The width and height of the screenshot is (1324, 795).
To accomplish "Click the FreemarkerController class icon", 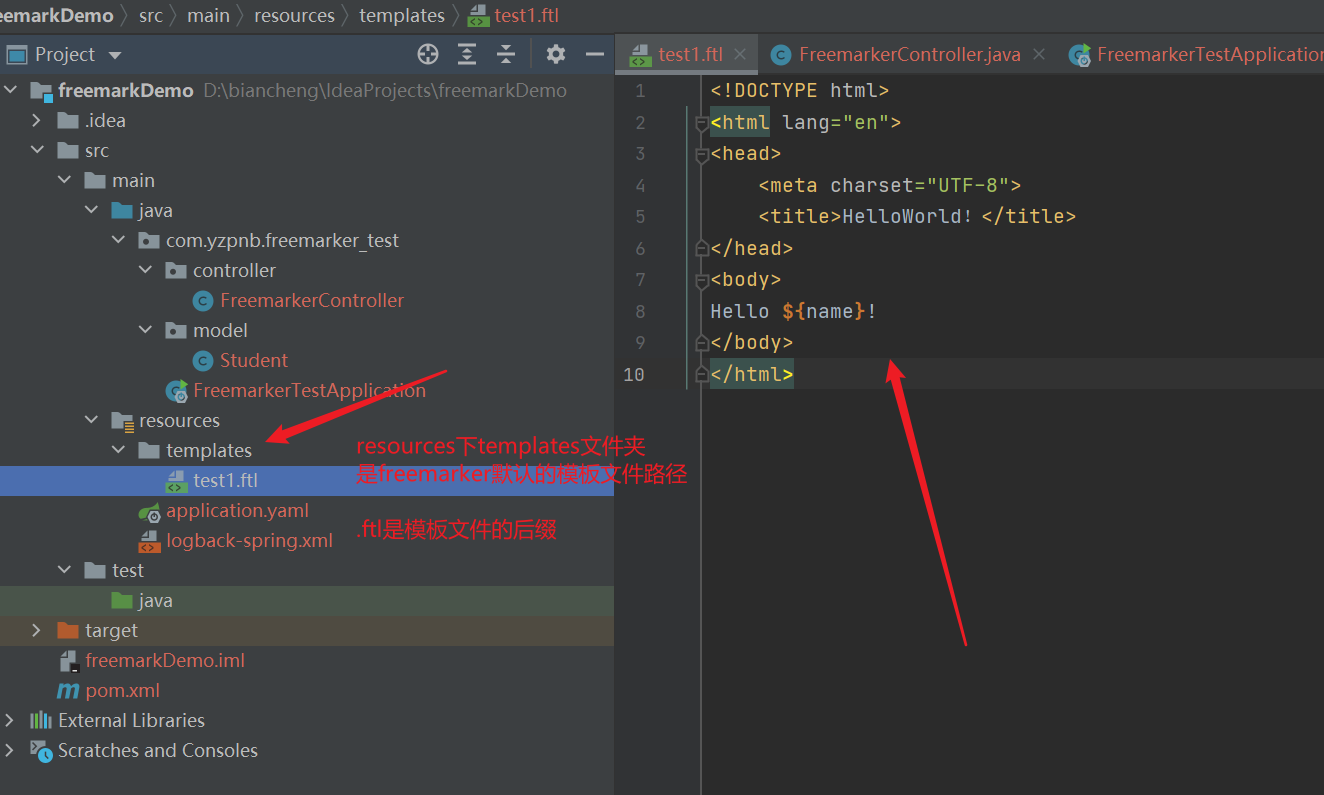I will pos(203,300).
